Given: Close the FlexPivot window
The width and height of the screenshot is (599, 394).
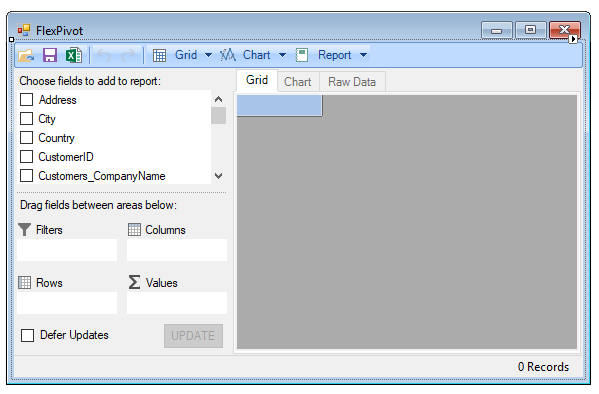Looking at the screenshot, I should [565, 30].
